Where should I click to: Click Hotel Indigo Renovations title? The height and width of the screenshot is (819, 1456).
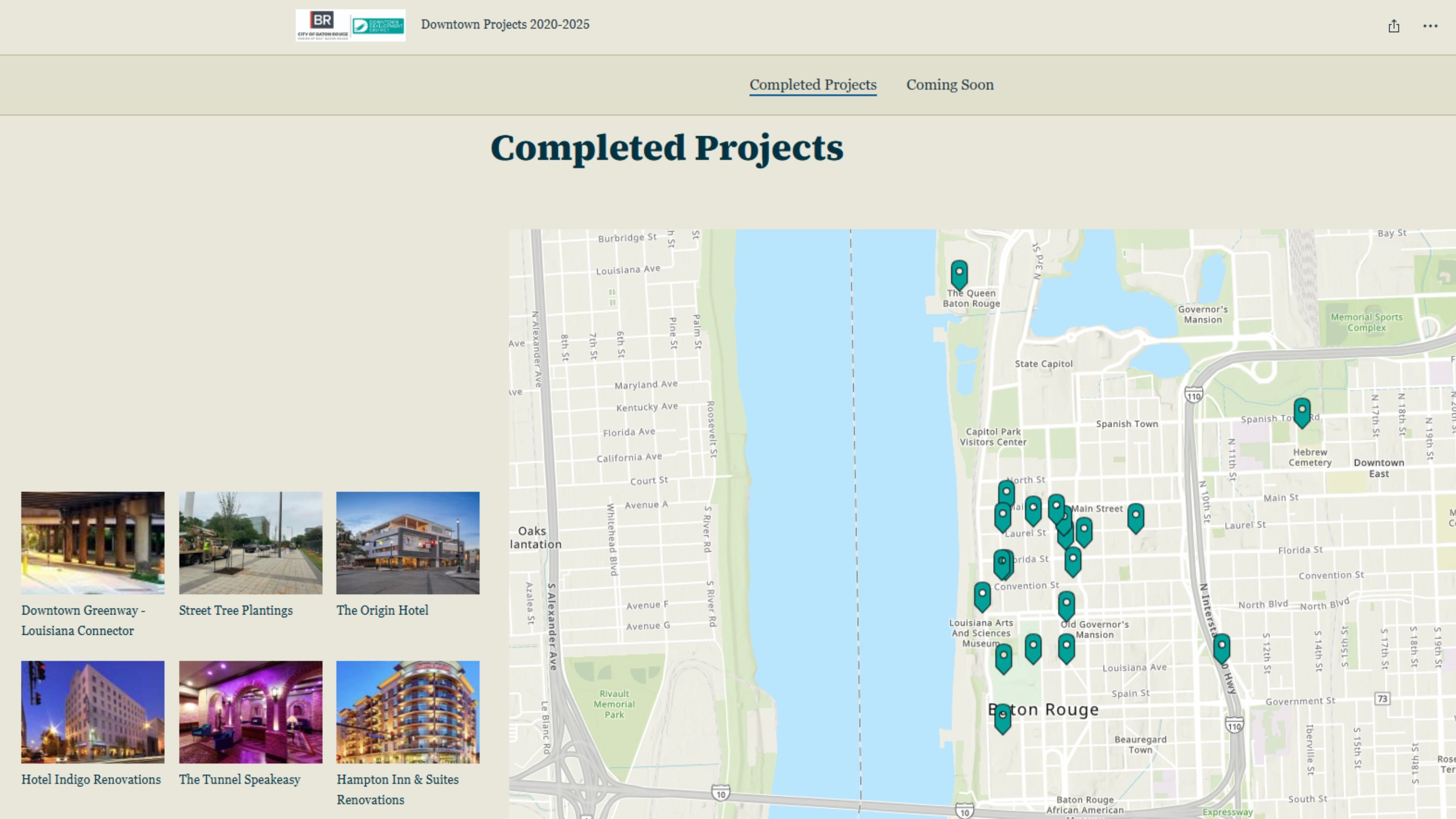click(x=91, y=780)
